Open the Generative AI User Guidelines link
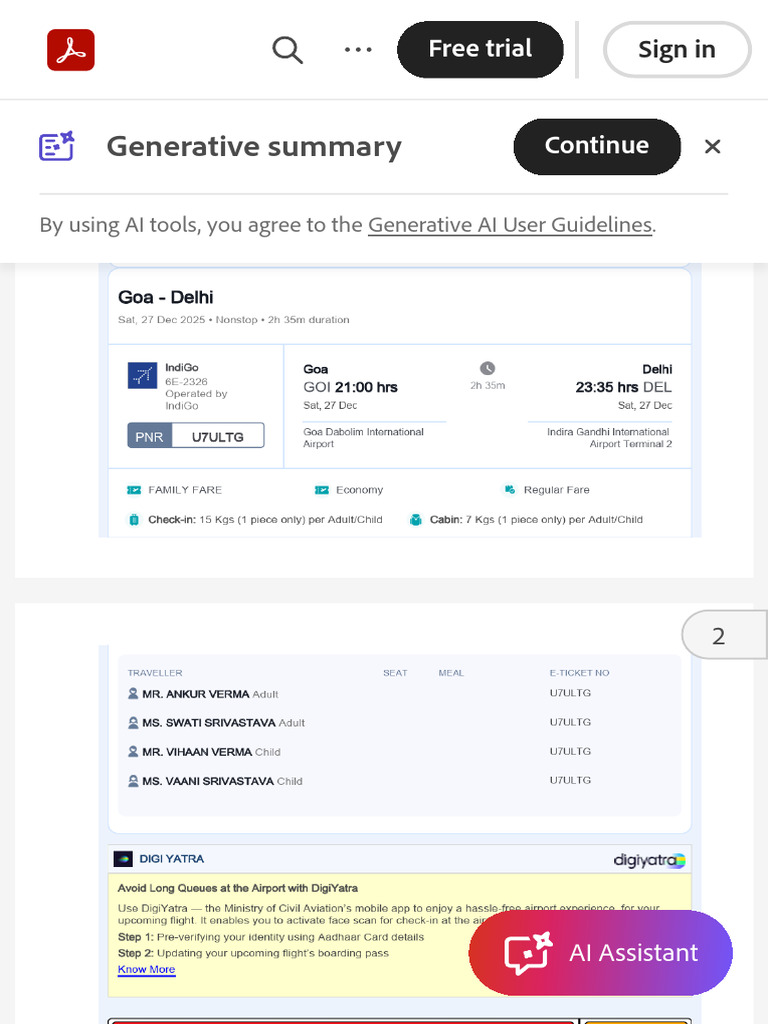The image size is (768, 1024). [x=510, y=225]
